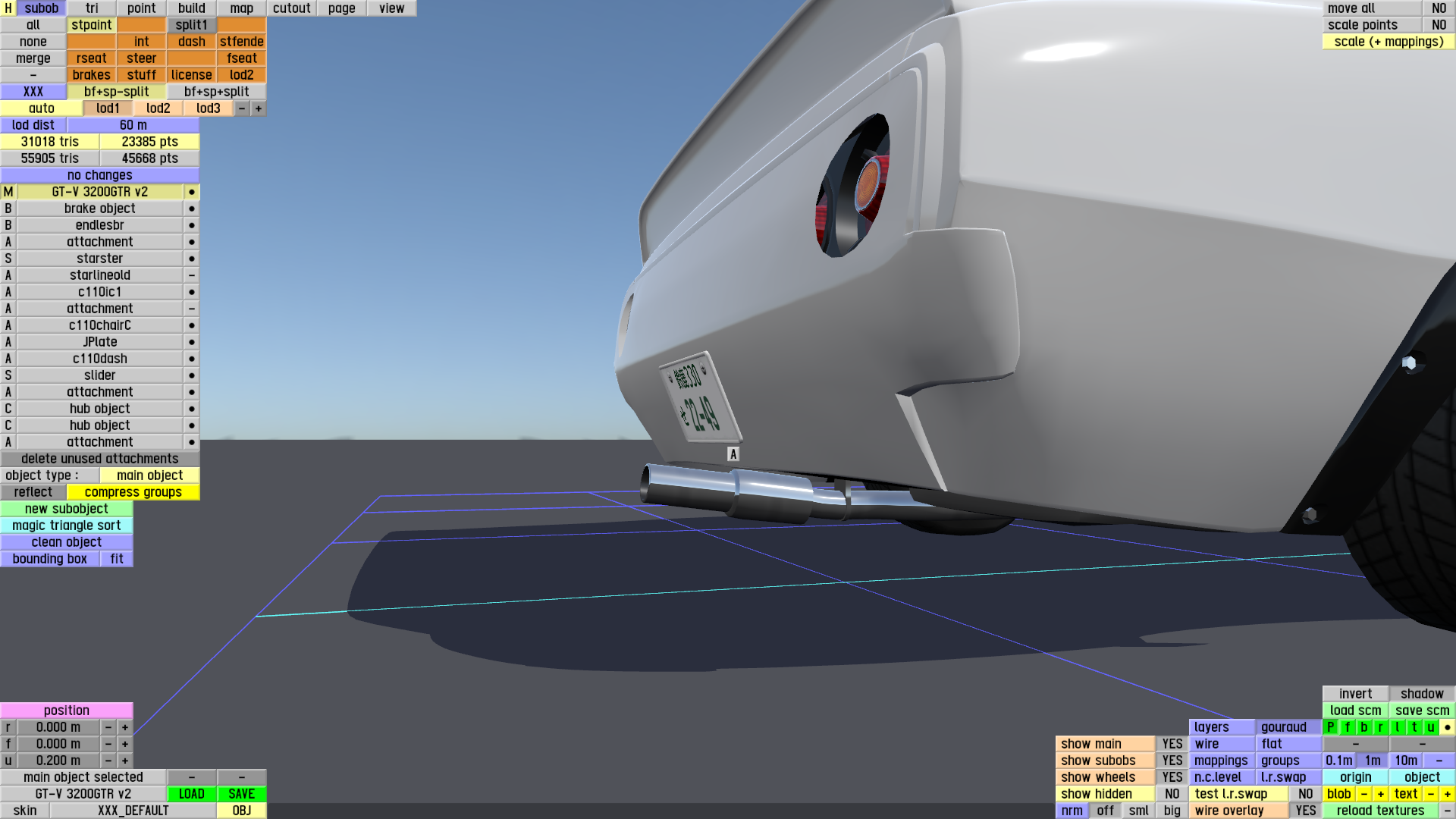
Task: Toggle show hidden NO button
Action: [1172, 794]
